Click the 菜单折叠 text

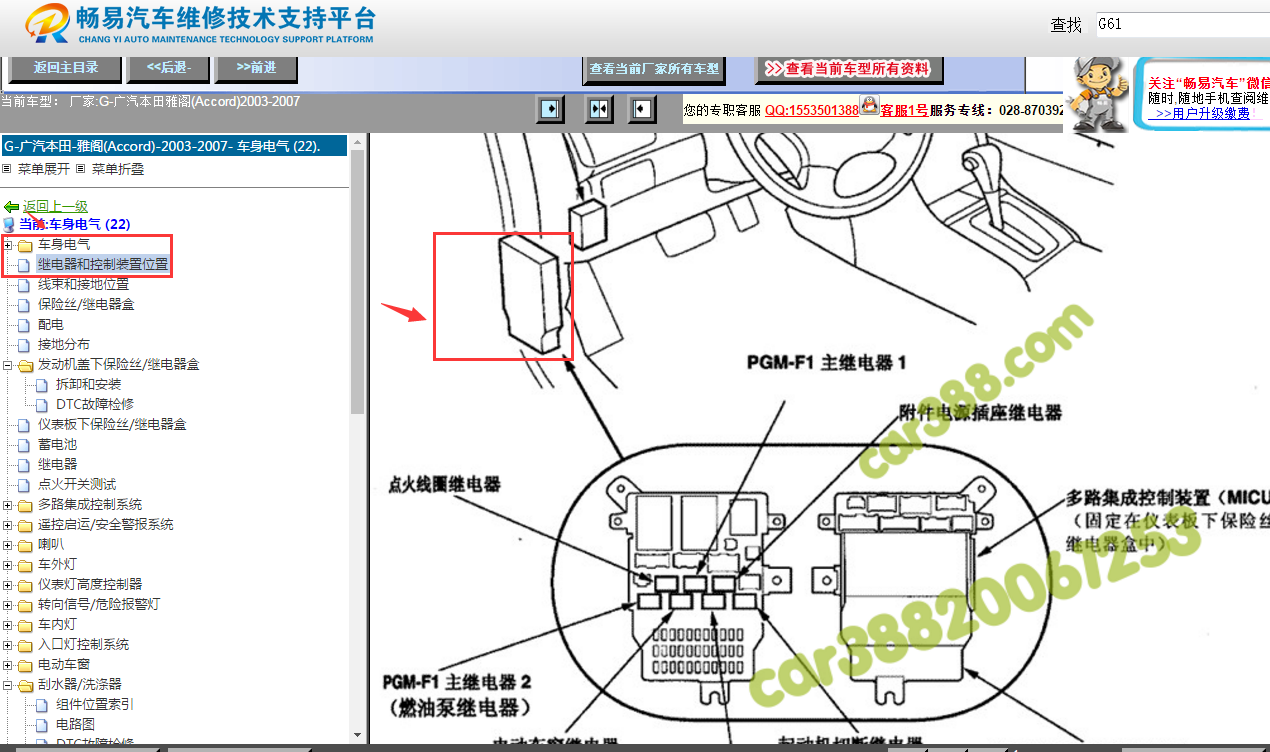pyautogui.click(x=118, y=169)
